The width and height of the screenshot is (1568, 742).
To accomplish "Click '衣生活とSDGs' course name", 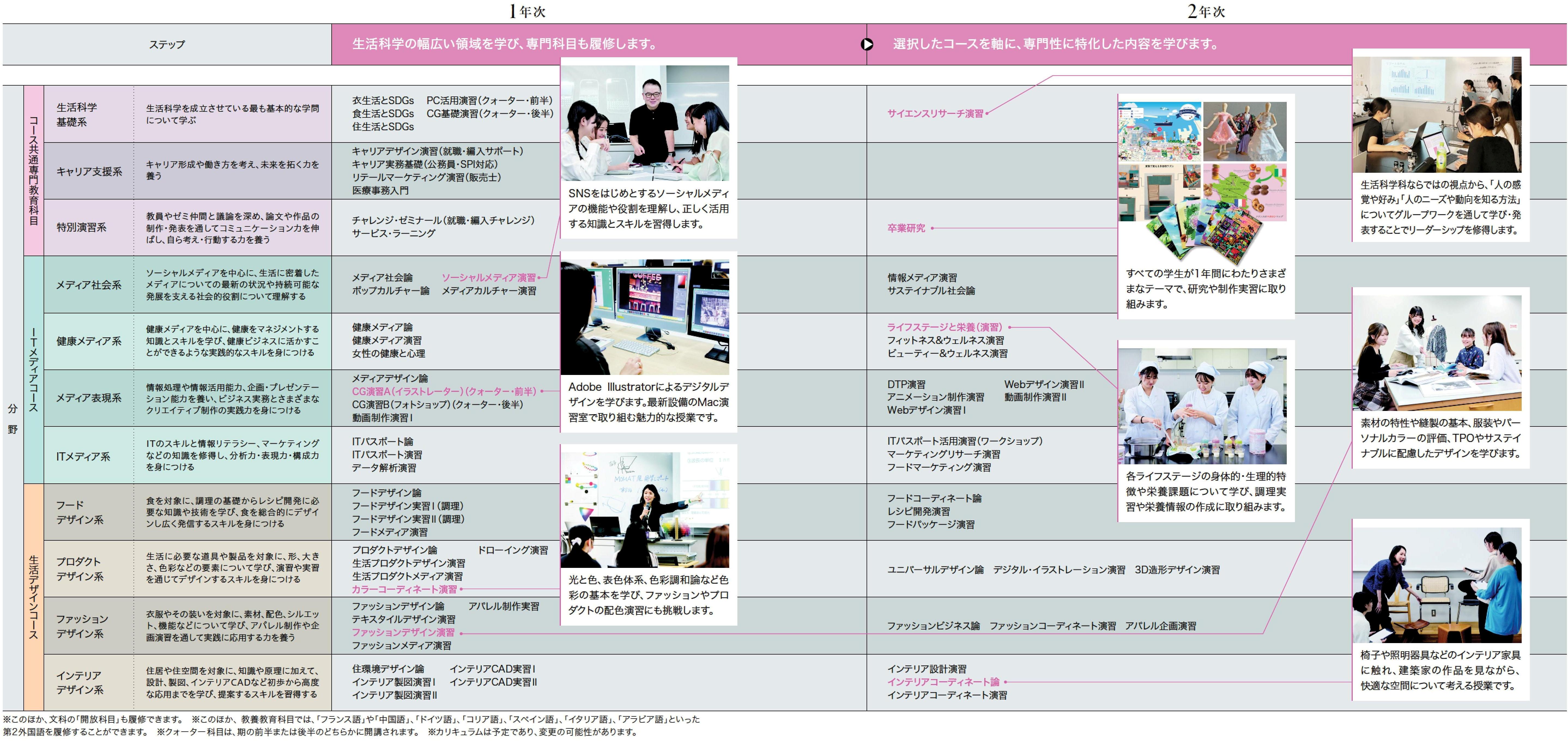I will (x=383, y=101).
